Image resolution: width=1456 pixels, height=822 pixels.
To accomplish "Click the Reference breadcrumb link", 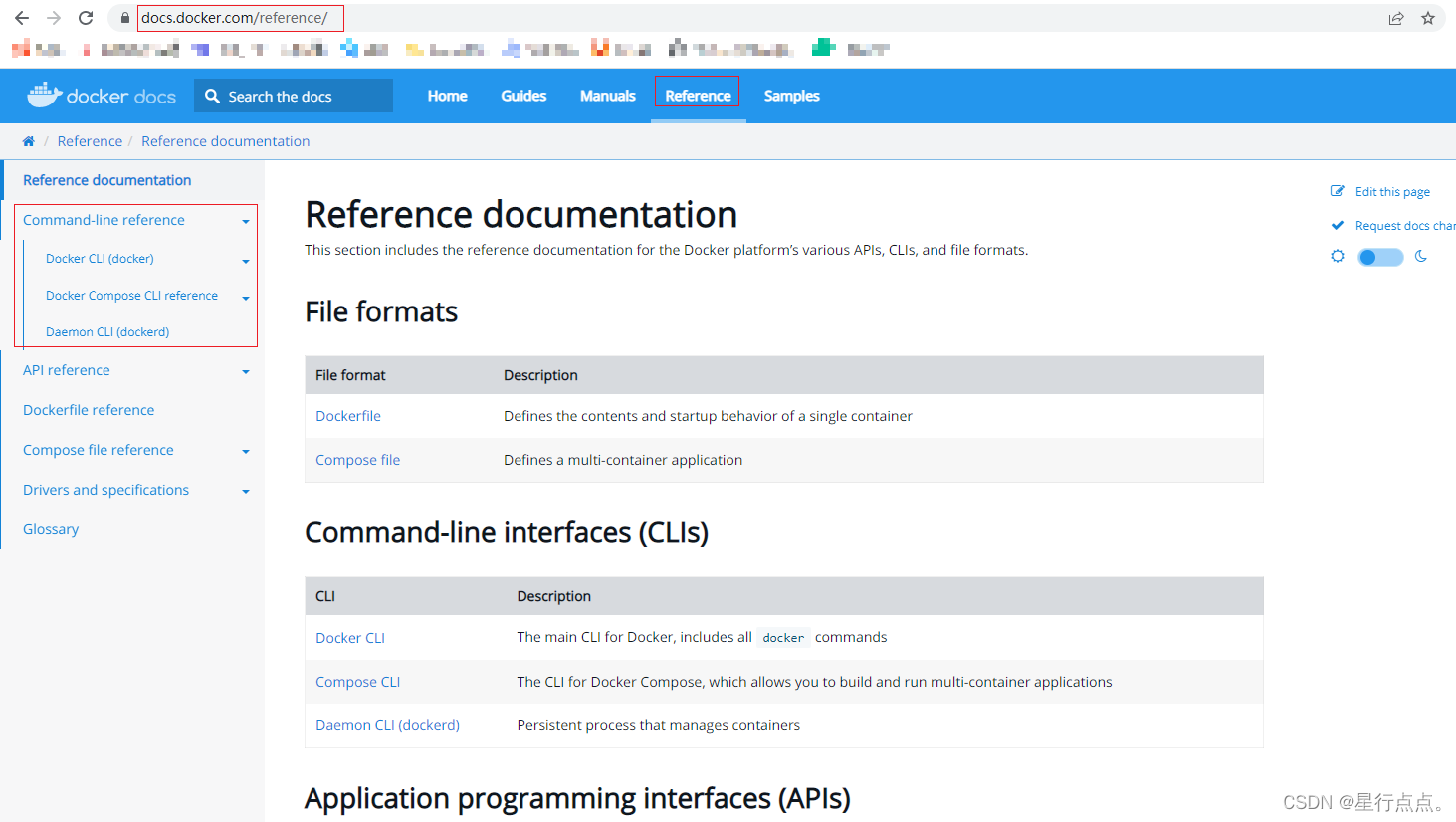I will pos(90,141).
